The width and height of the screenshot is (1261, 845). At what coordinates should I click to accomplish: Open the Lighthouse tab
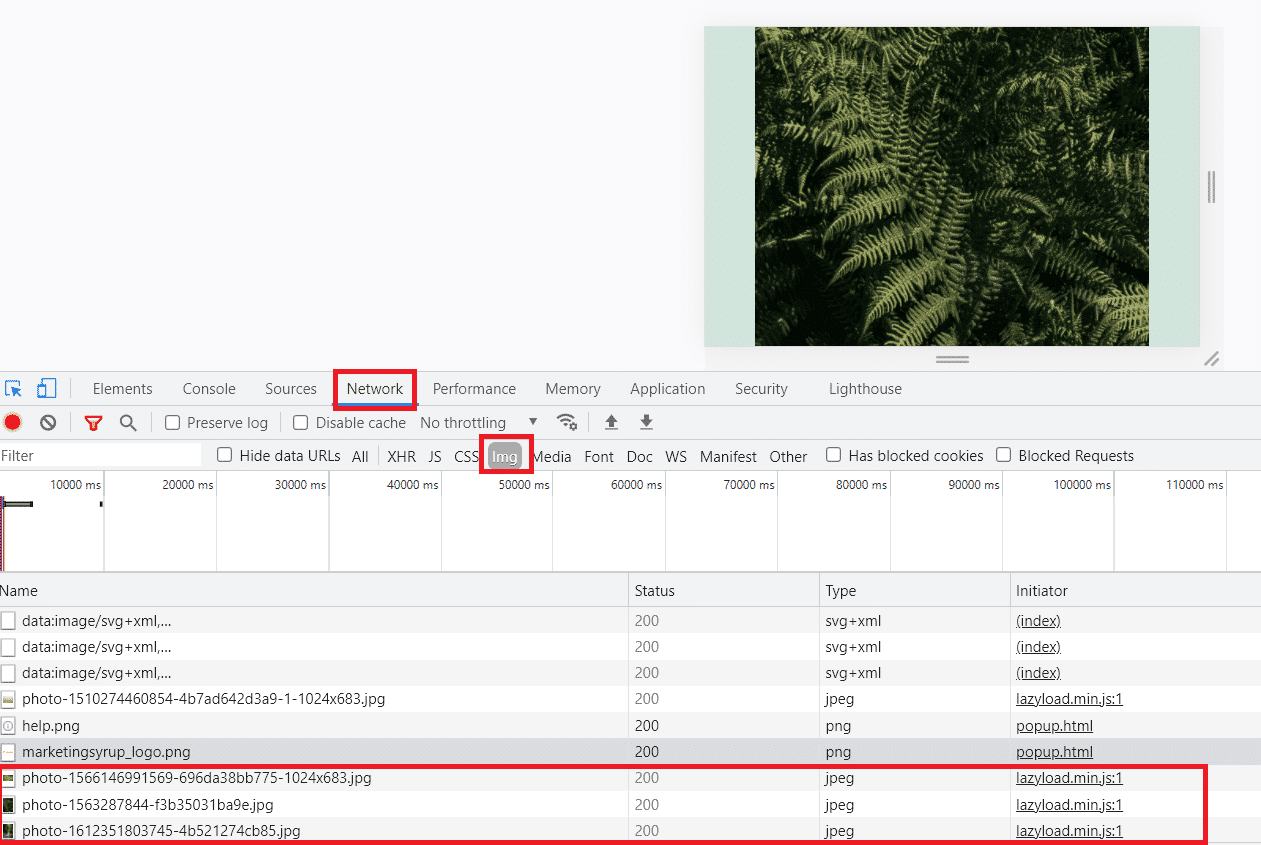click(864, 389)
